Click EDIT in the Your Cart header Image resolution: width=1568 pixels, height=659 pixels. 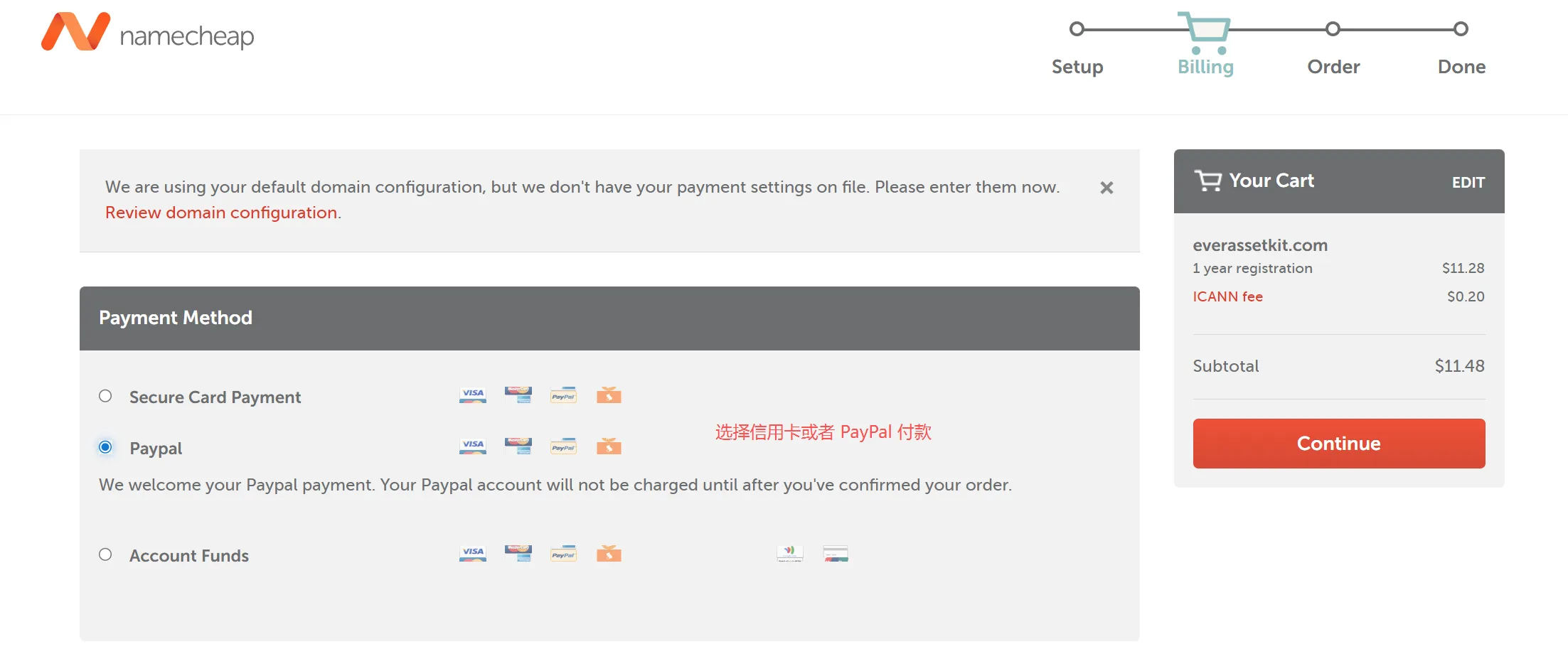tap(1468, 182)
